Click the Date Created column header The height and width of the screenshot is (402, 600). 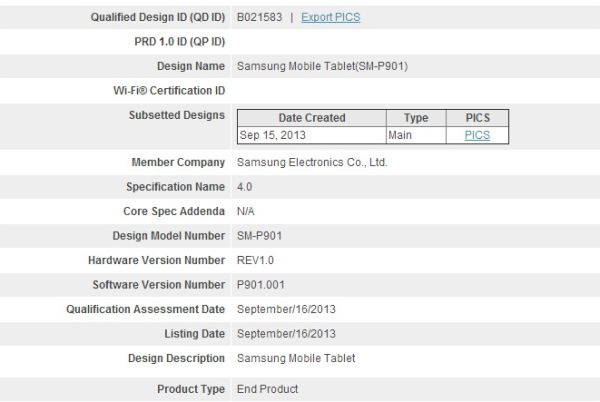point(311,117)
